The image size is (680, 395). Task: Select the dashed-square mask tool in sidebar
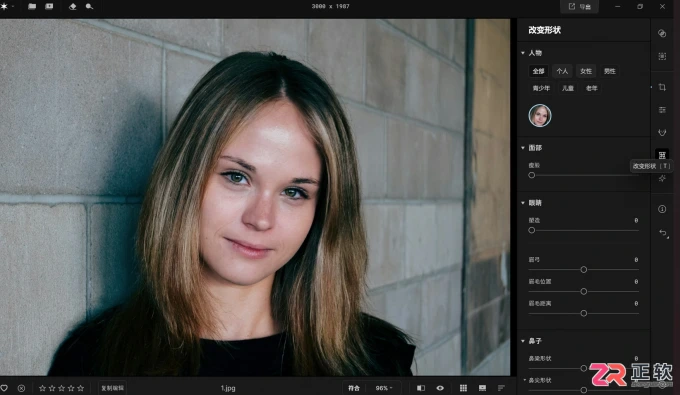click(662, 56)
